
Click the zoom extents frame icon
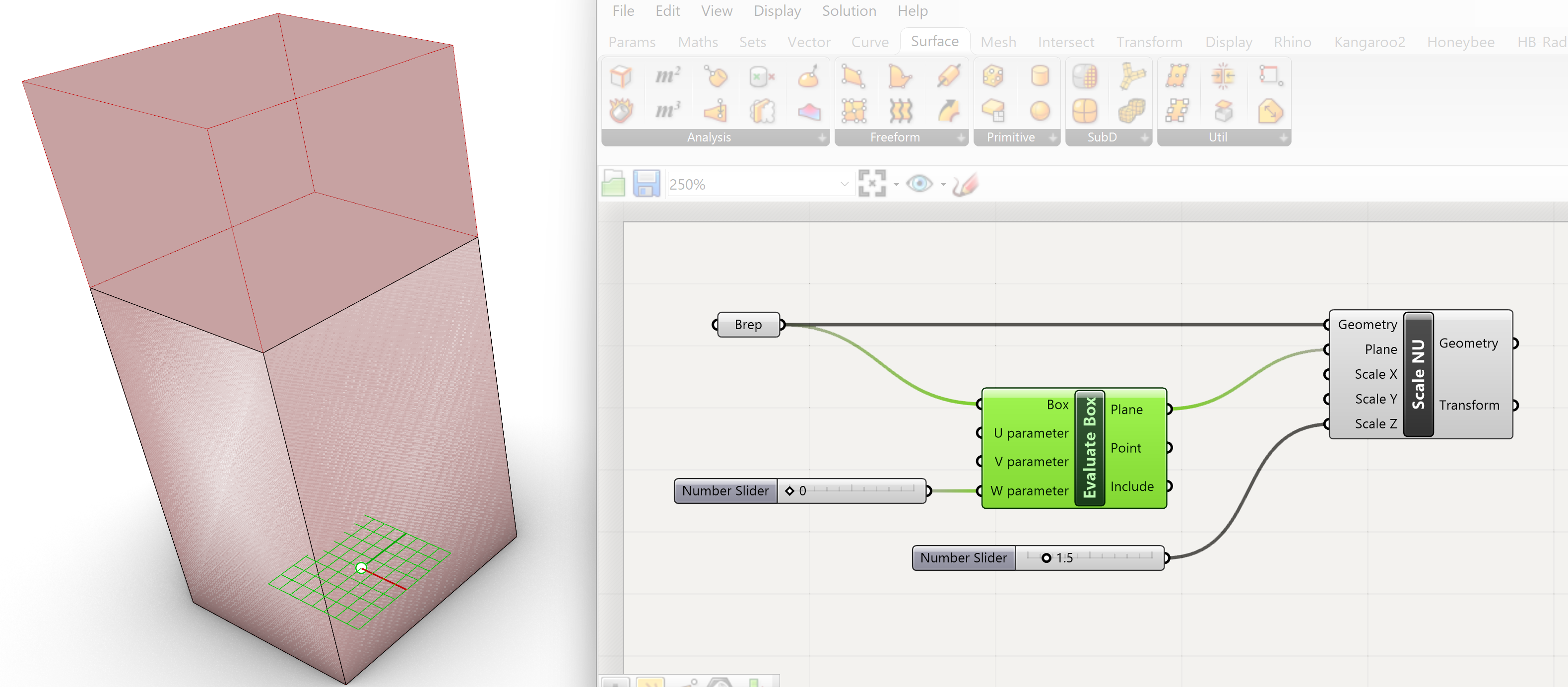[872, 183]
